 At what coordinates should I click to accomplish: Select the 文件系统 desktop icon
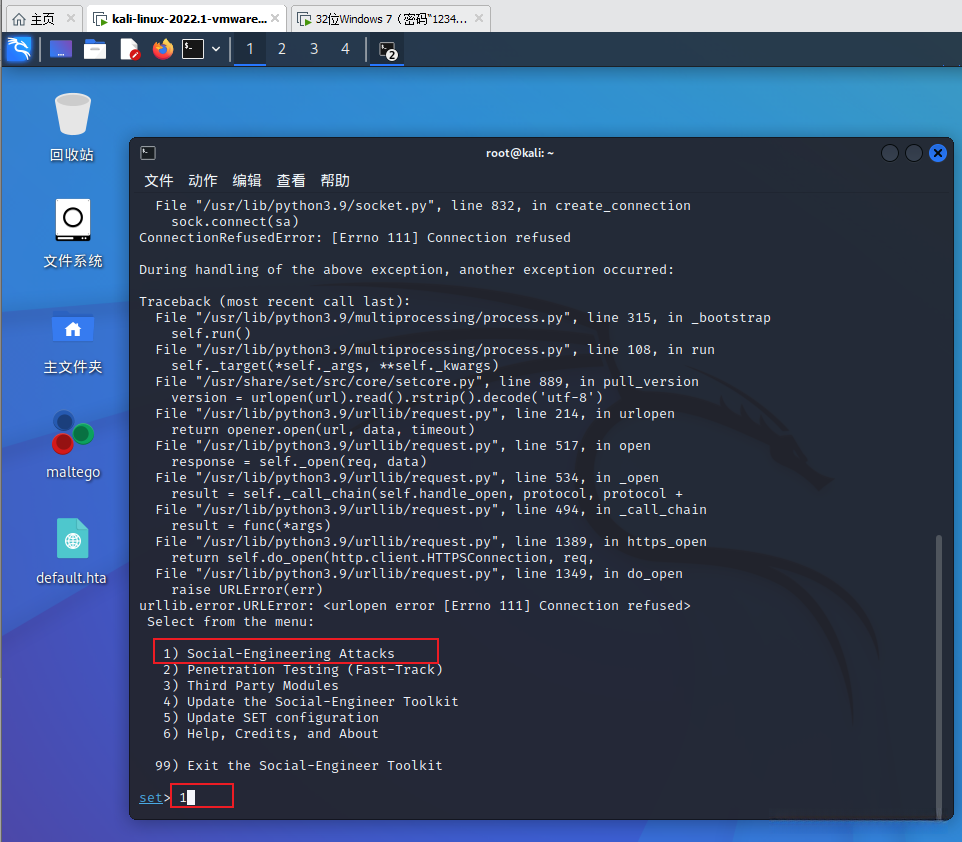tap(72, 234)
